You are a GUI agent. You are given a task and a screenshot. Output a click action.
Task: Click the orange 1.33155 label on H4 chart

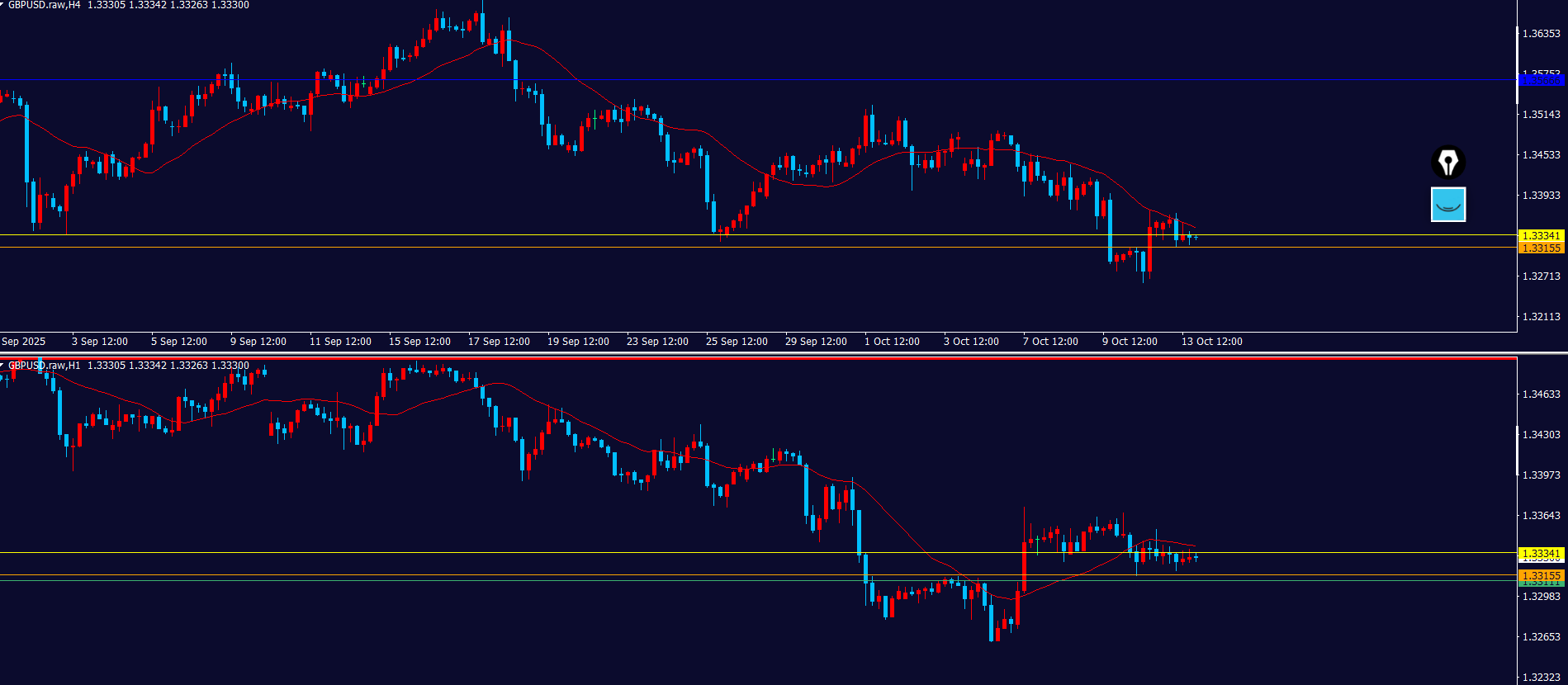point(1542,248)
